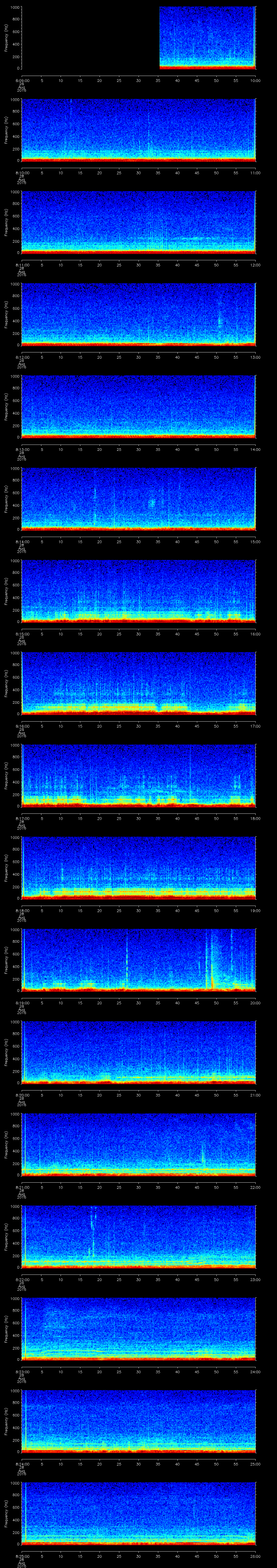Click the 26:00 label ending the 8:25 row
277x1568 pixels.
(x=255, y=1556)
